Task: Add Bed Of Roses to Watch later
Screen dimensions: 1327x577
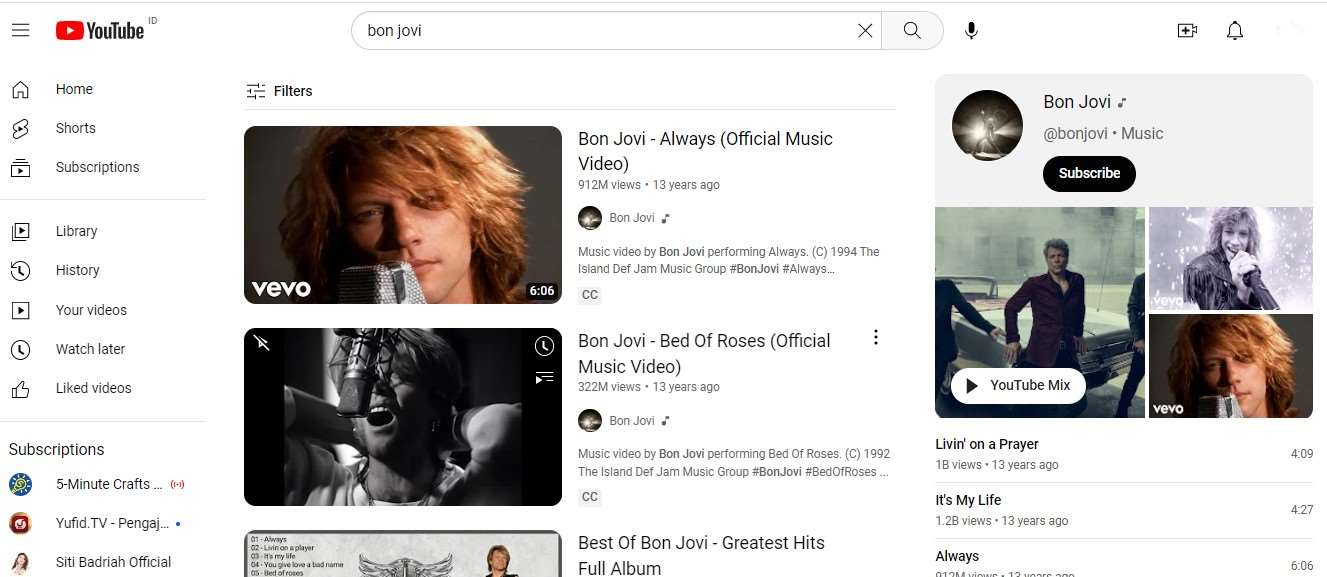Action: (x=544, y=346)
